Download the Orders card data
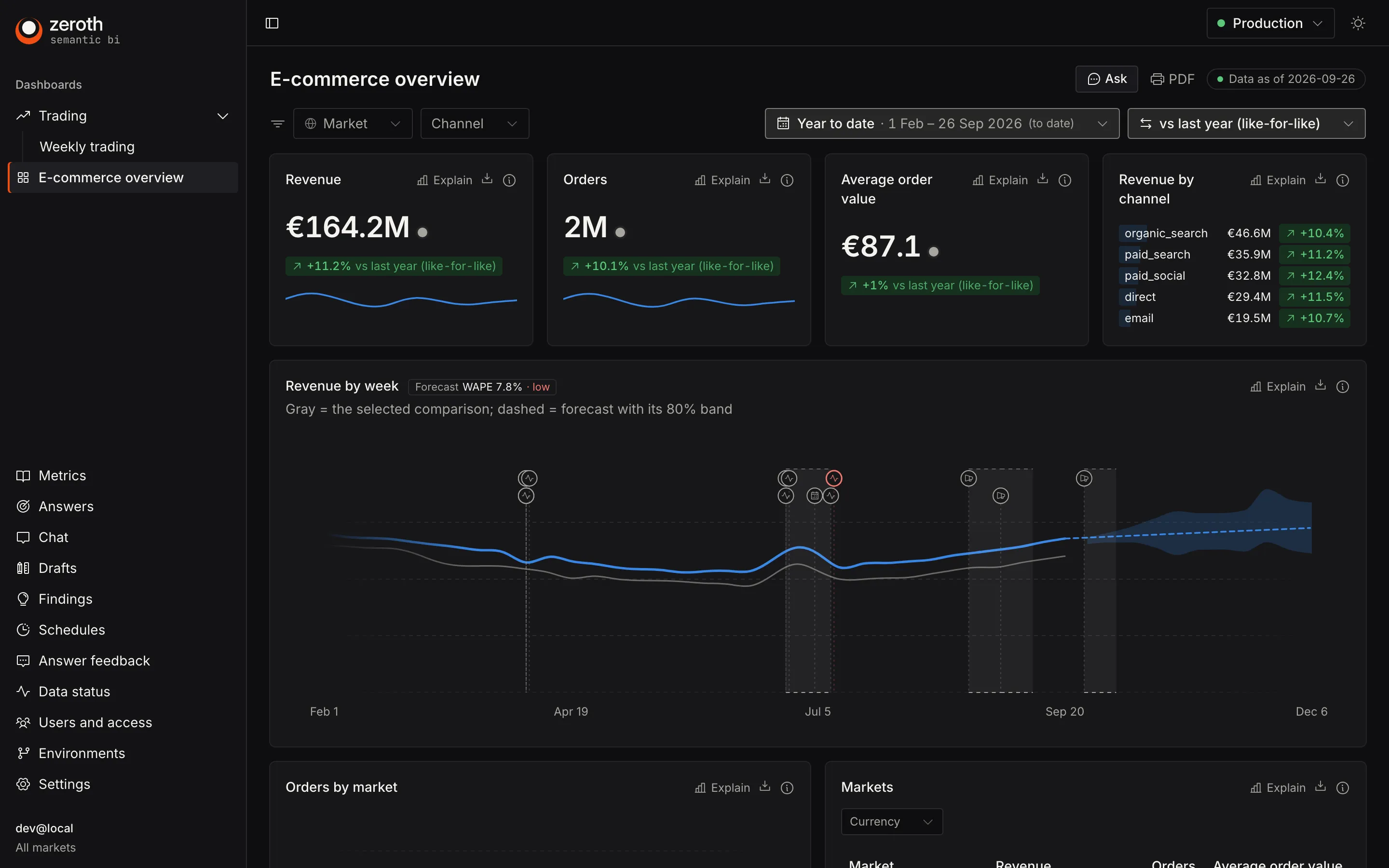The image size is (1389, 868). pos(764,179)
